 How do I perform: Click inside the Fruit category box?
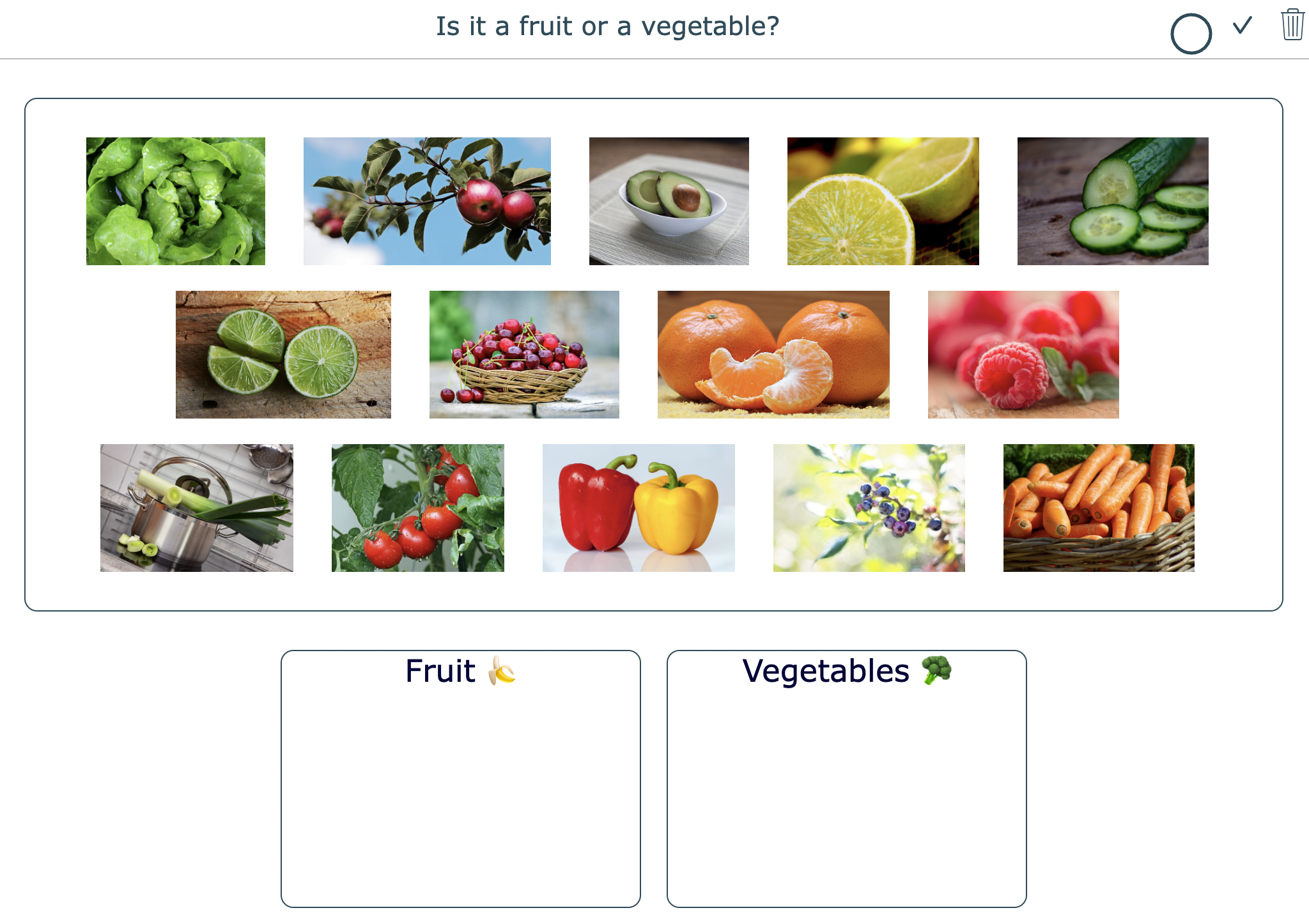tap(461, 792)
